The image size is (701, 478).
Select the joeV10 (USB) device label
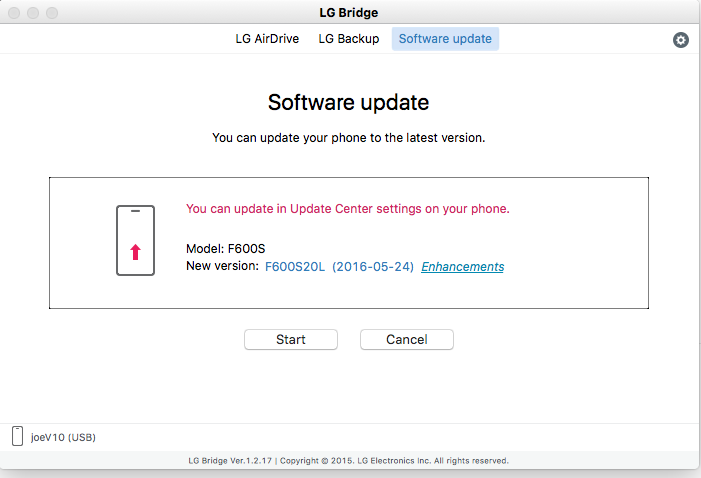point(63,437)
